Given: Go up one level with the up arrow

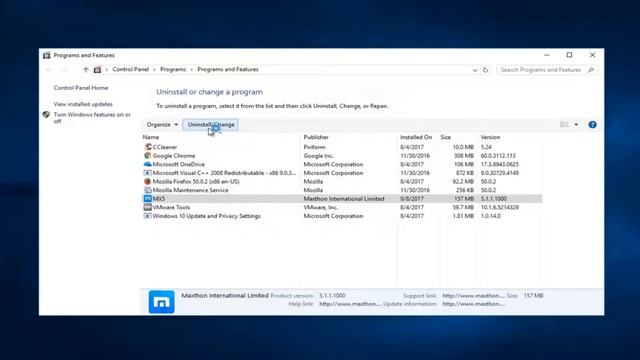Looking at the screenshot, I should click(x=86, y=70).
